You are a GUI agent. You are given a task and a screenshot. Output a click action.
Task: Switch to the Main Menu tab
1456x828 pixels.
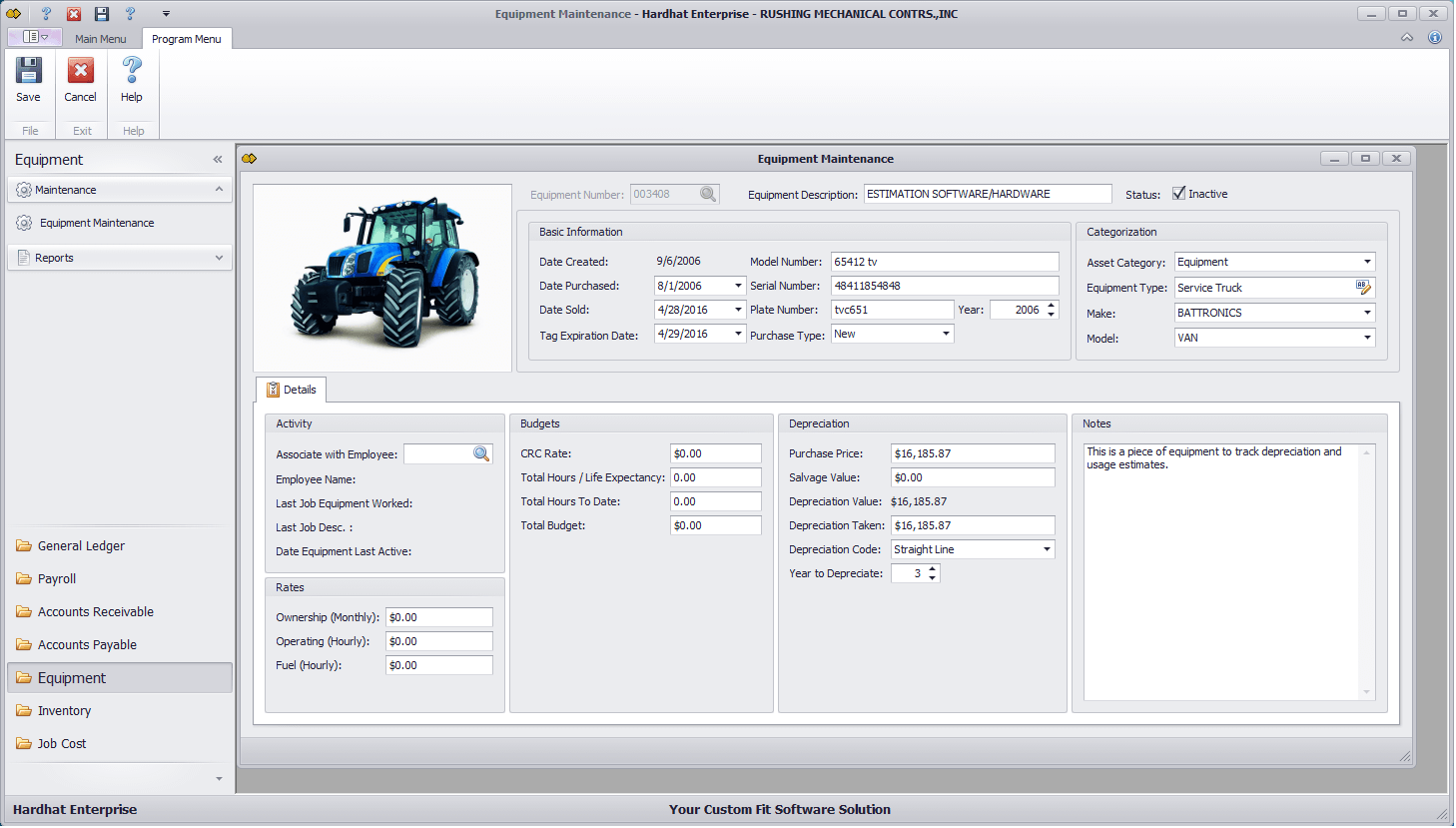pyautogui.click(x=100, y=39)
